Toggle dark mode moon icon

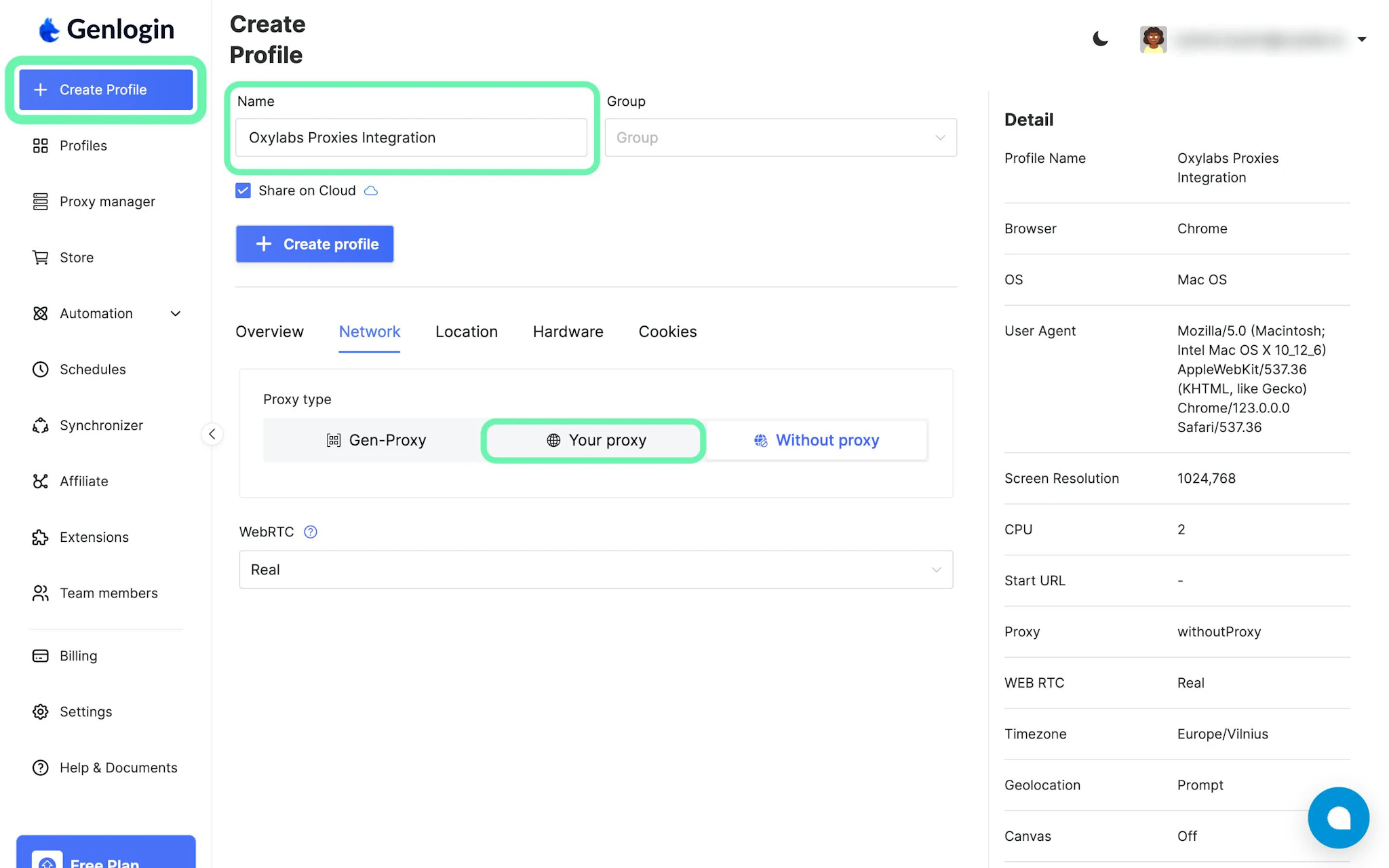point(1100,39)
